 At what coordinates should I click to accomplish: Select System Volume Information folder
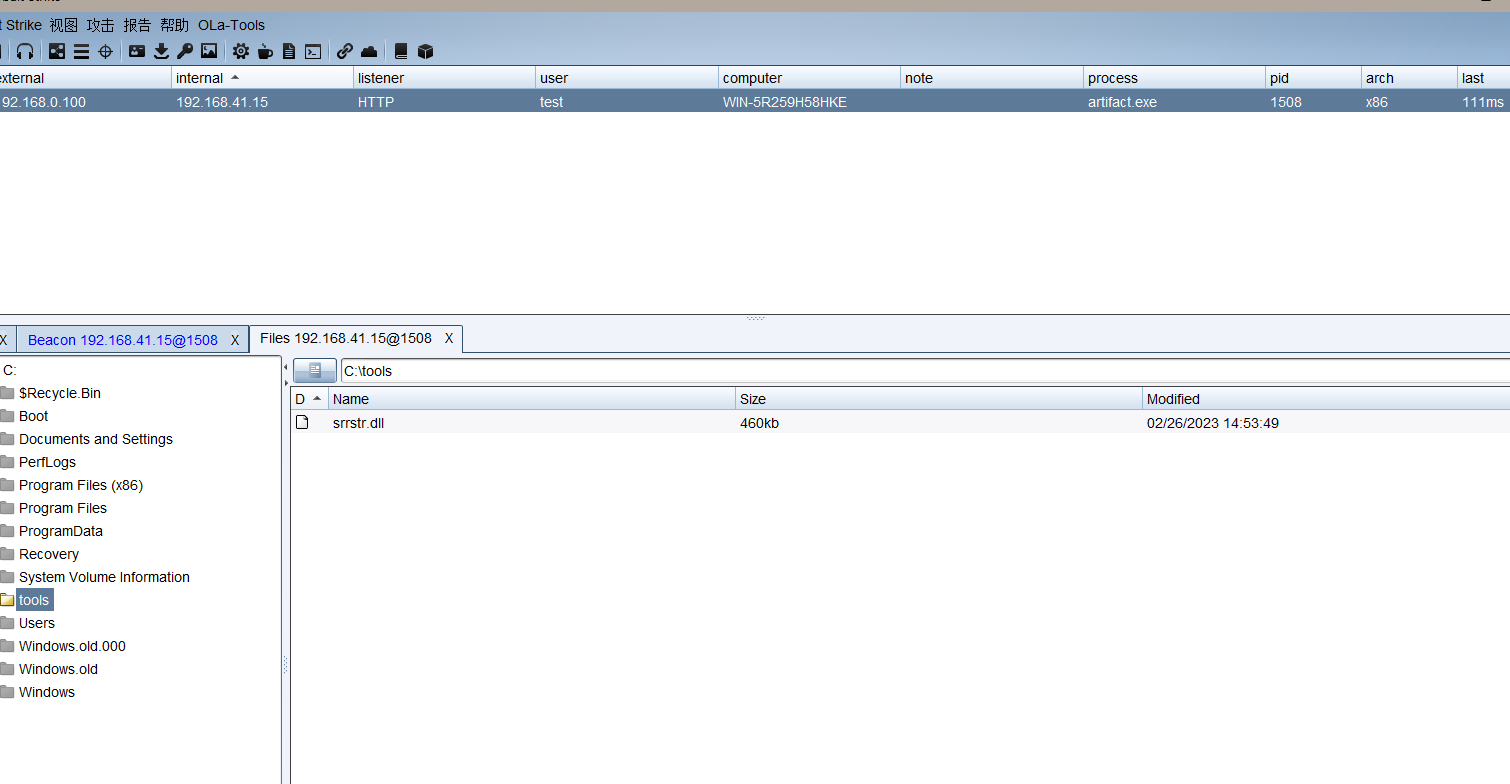[x=104, y=577]
